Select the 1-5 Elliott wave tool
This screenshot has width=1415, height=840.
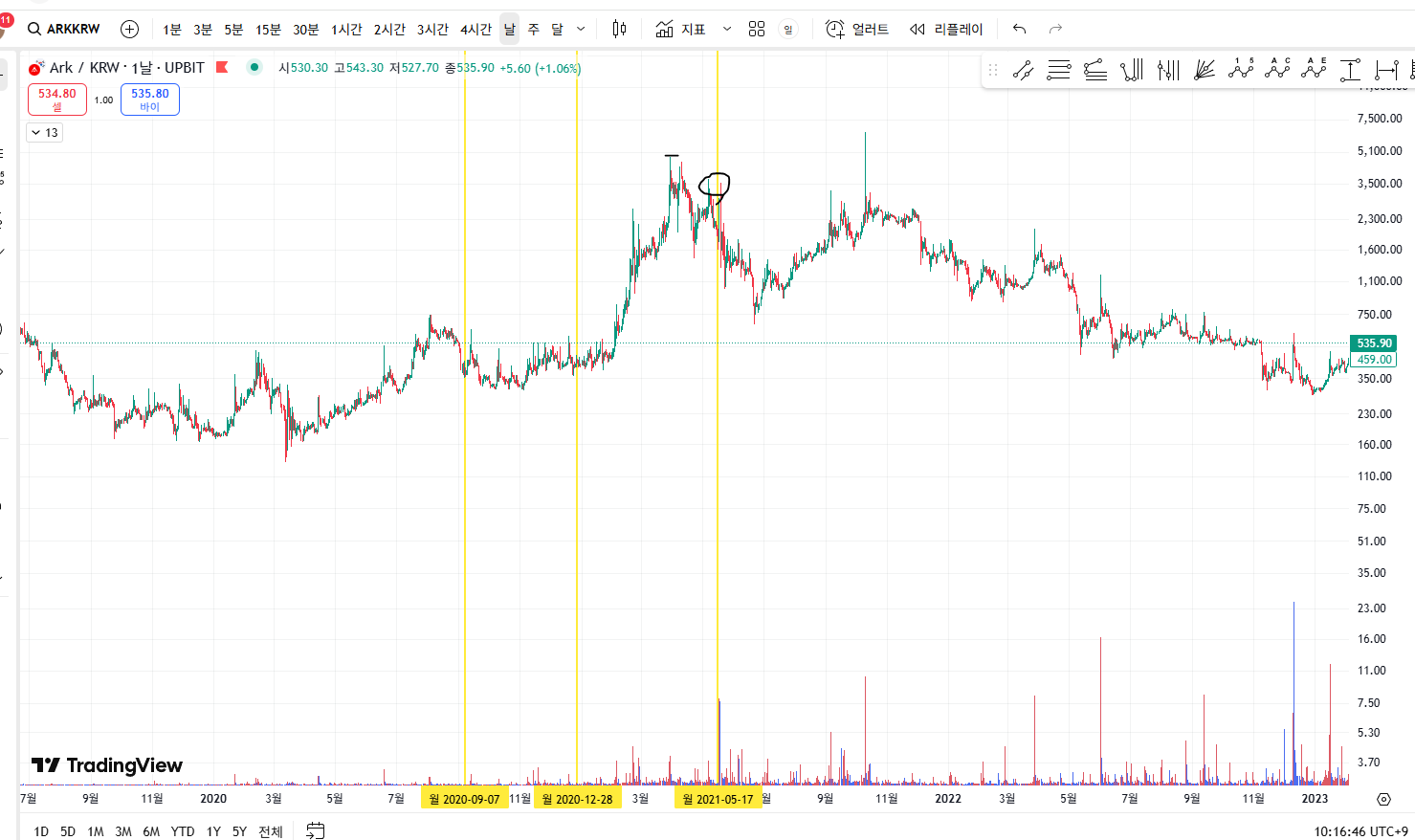[1241, 69]
